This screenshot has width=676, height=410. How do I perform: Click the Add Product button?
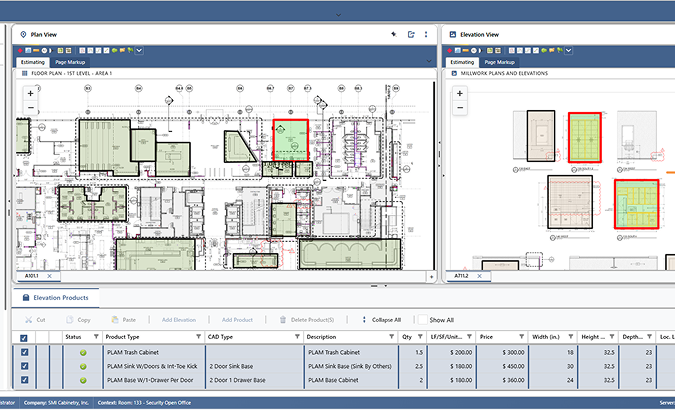tap(237, 320)
